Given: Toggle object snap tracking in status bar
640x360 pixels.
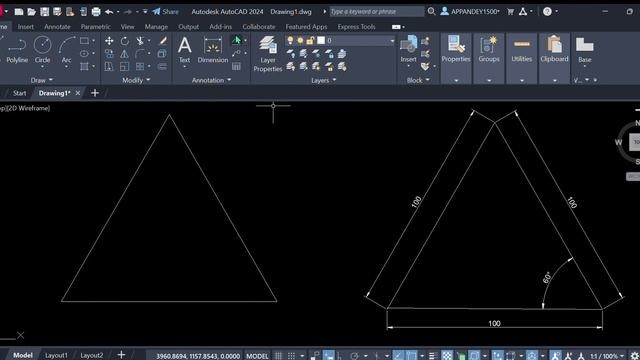Looking at the screenshot, I should (x=398, y=356).
